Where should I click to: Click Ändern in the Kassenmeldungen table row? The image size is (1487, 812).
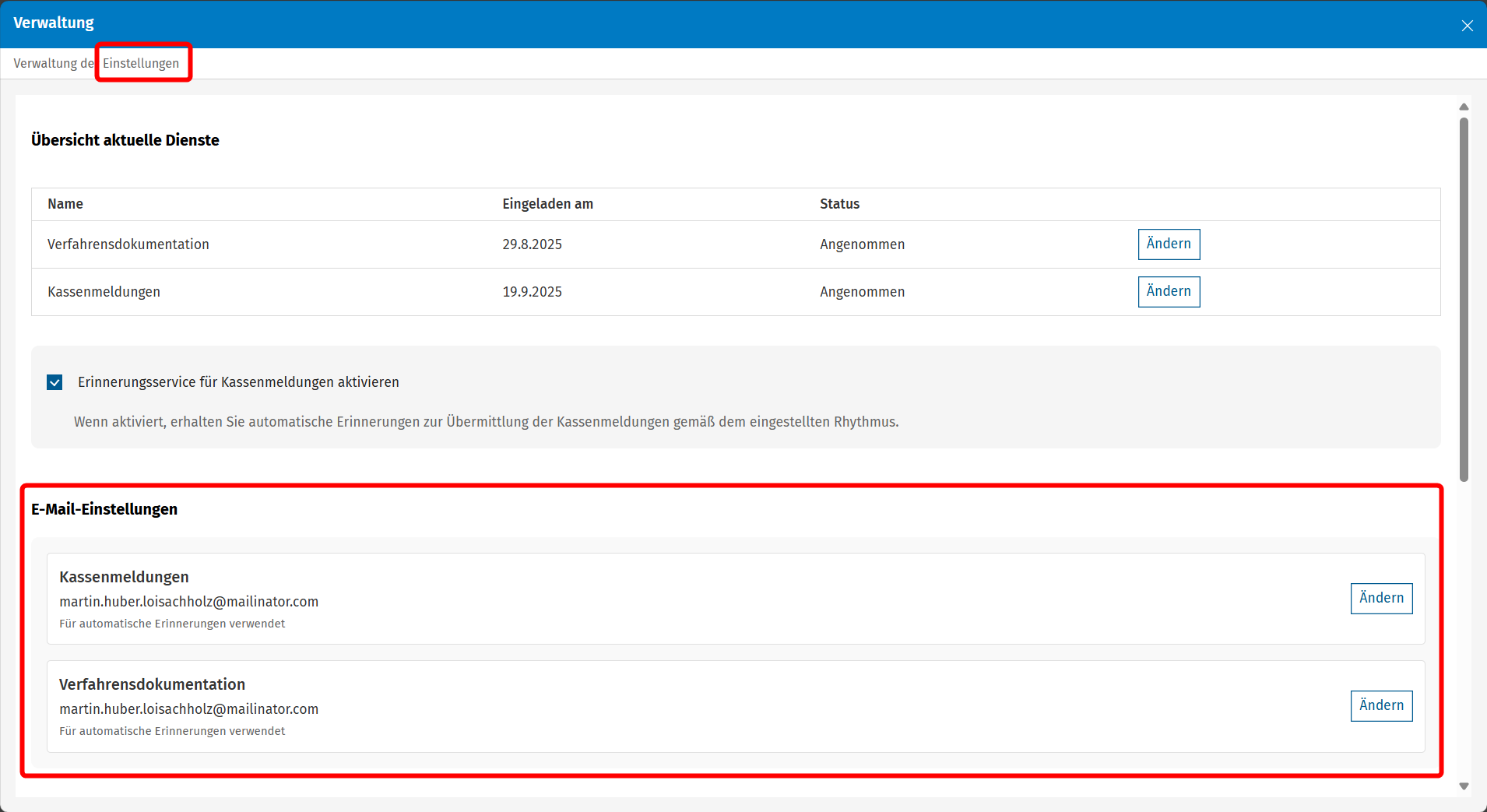[1169, 292]
